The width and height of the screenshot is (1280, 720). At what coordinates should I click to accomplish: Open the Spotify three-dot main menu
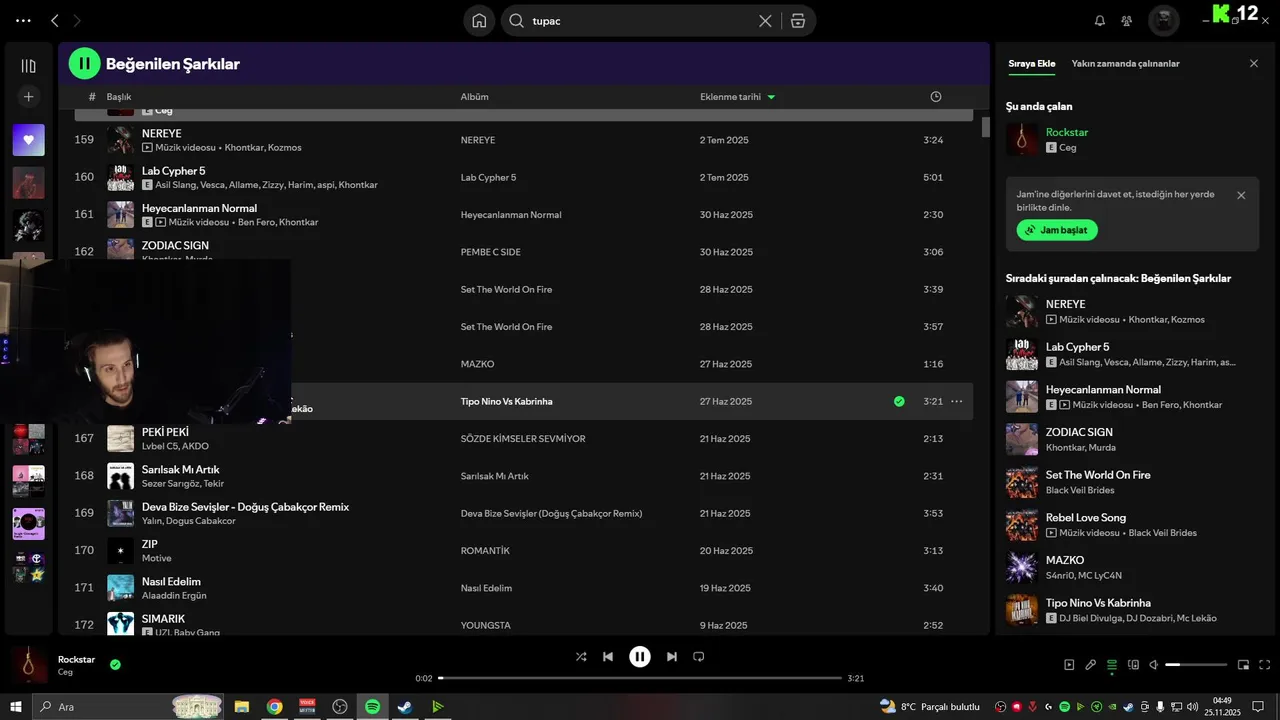tap(23, 20)
